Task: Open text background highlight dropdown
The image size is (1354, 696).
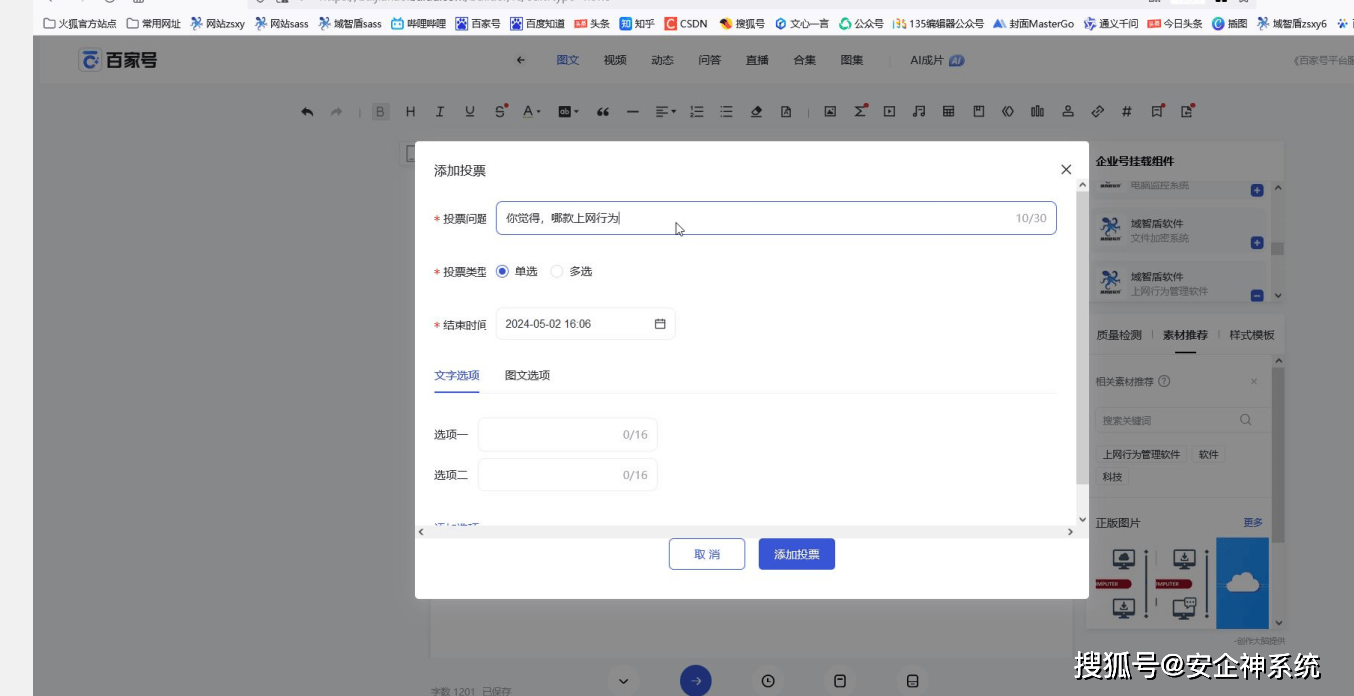Action: (x=566, y=112)
